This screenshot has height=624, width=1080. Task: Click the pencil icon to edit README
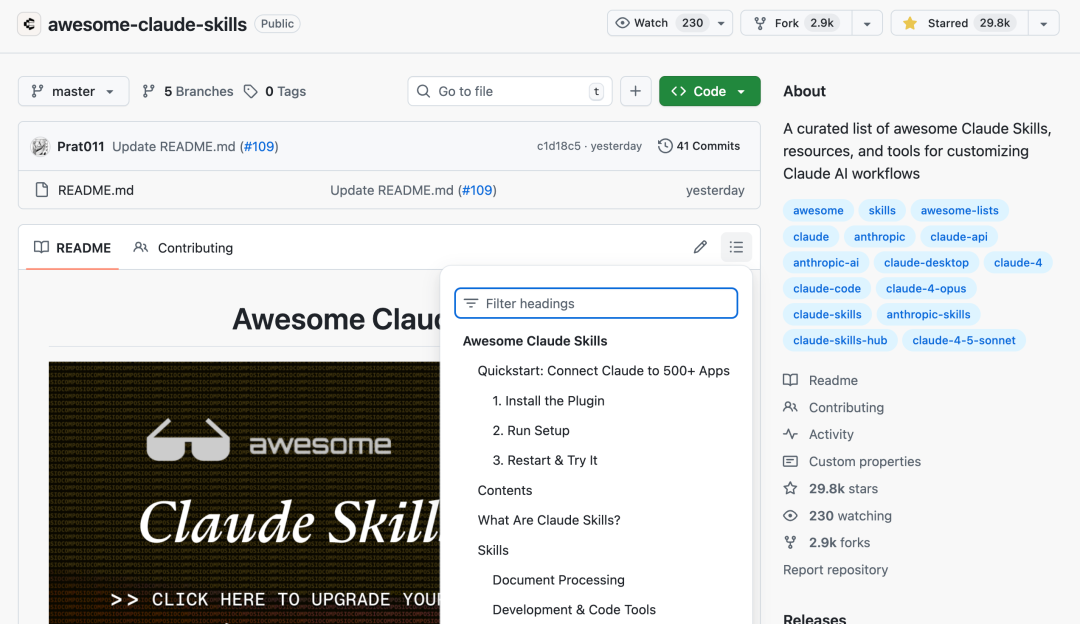tap(700, 247)
